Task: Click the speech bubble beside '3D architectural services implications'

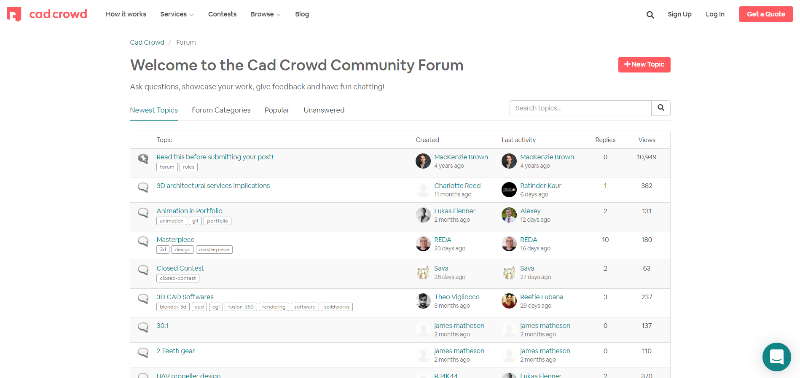Action: point(143,187)
